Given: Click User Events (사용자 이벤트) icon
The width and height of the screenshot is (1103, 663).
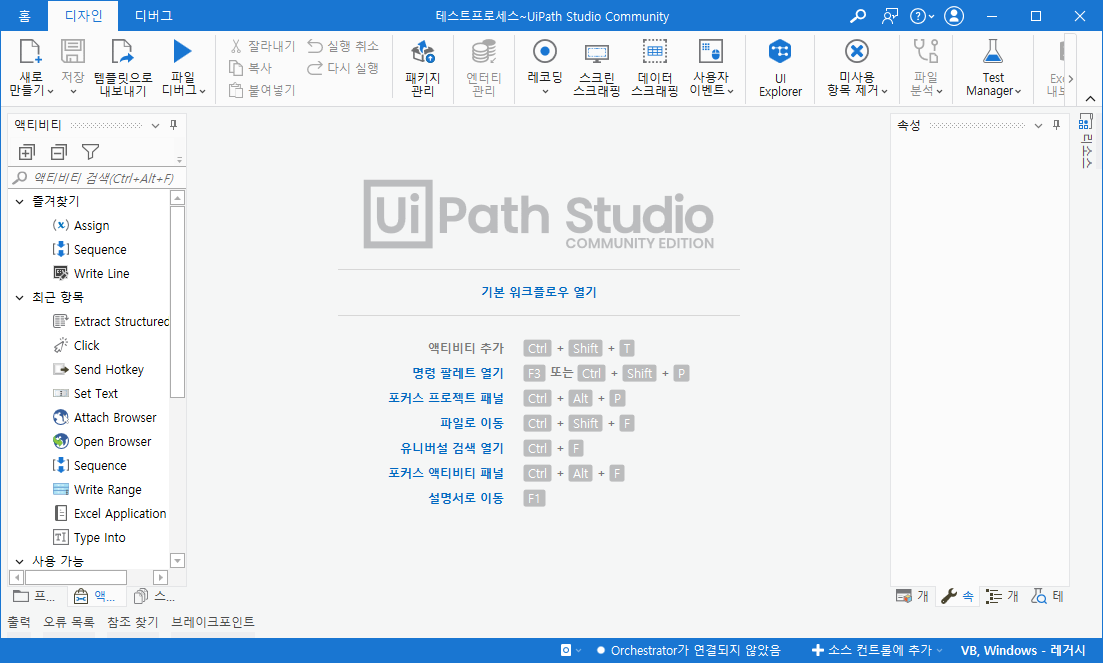Looking at the screenshot, I should (x=710, y=51).
